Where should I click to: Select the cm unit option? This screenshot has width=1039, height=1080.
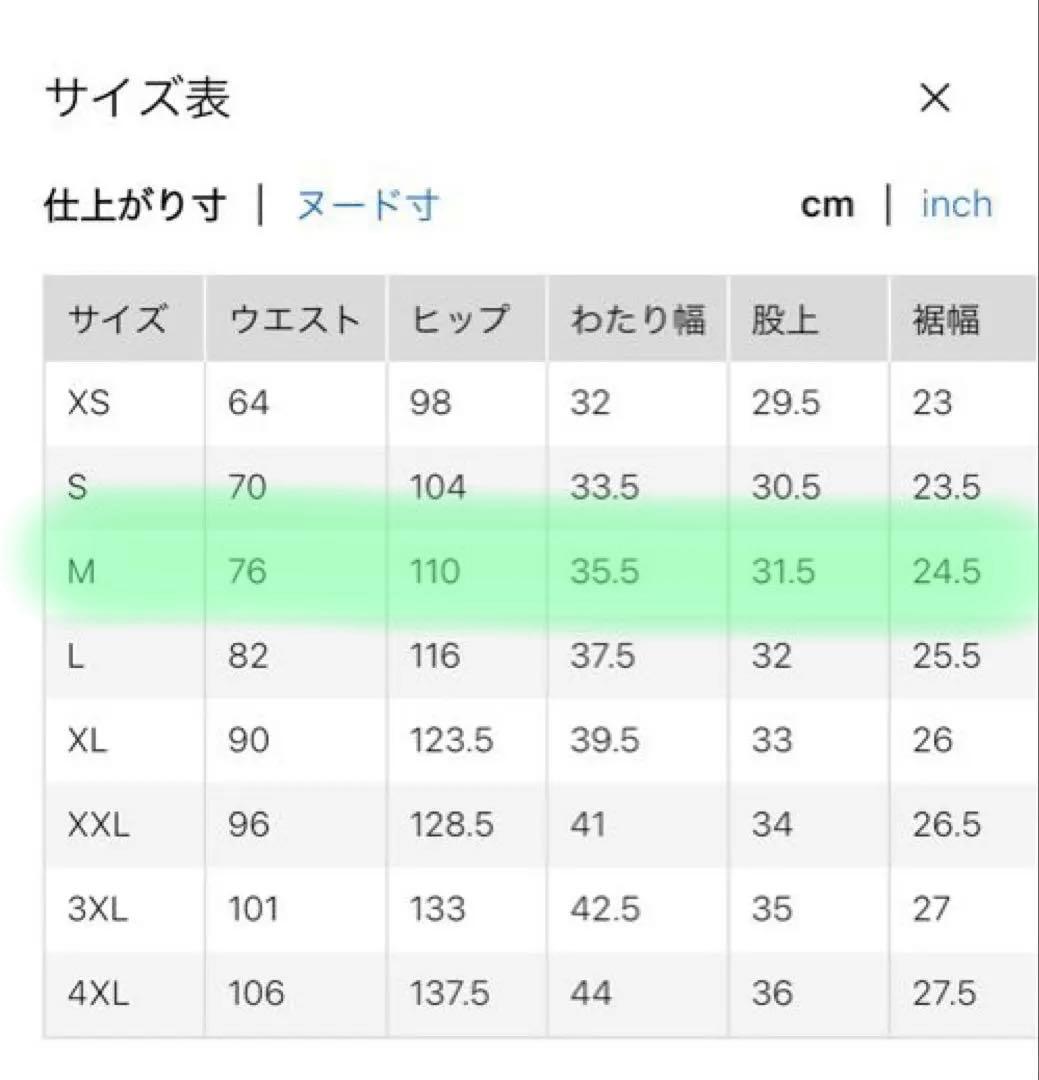point(828,204)
